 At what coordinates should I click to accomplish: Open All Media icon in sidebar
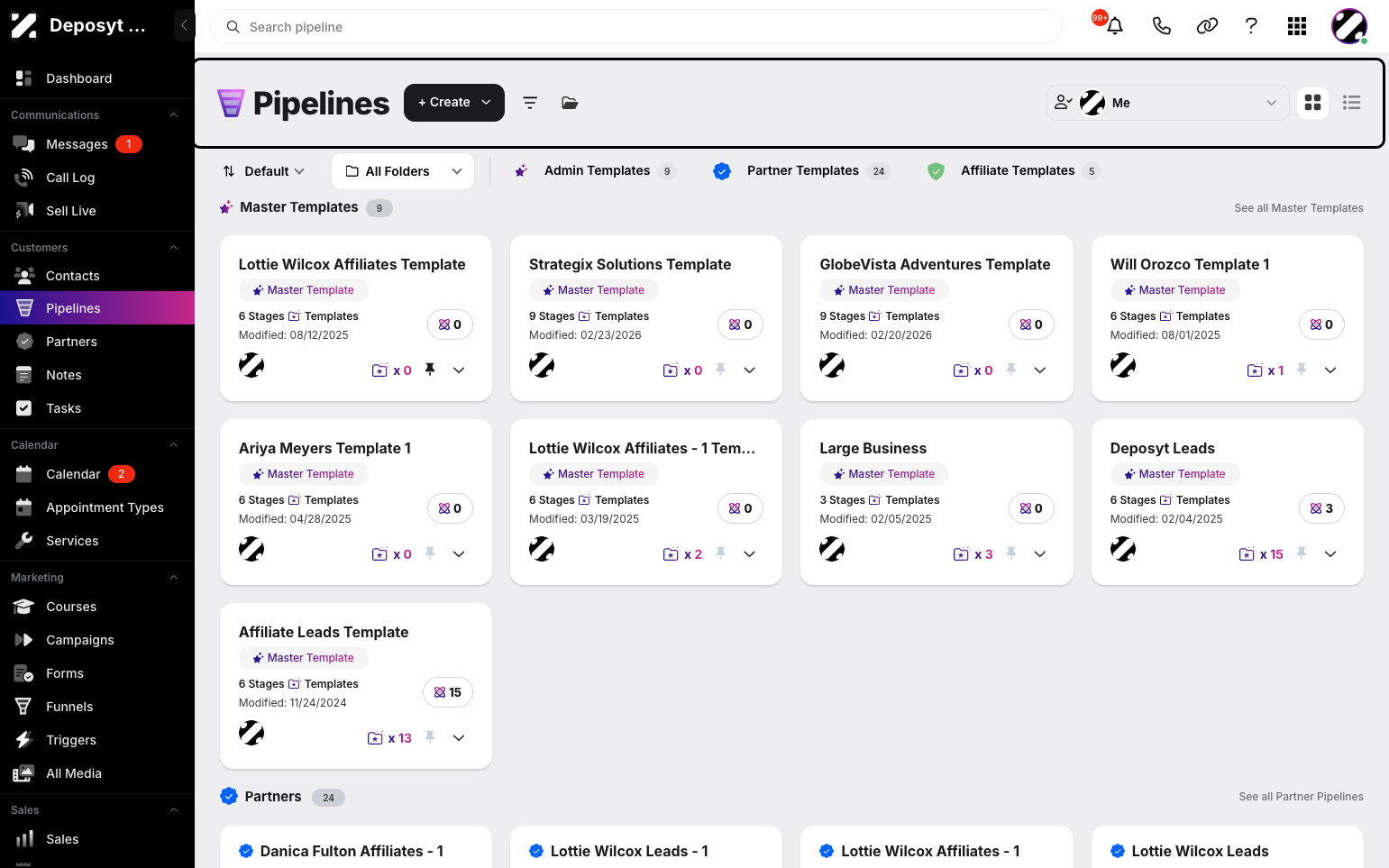tap(24, 773)
